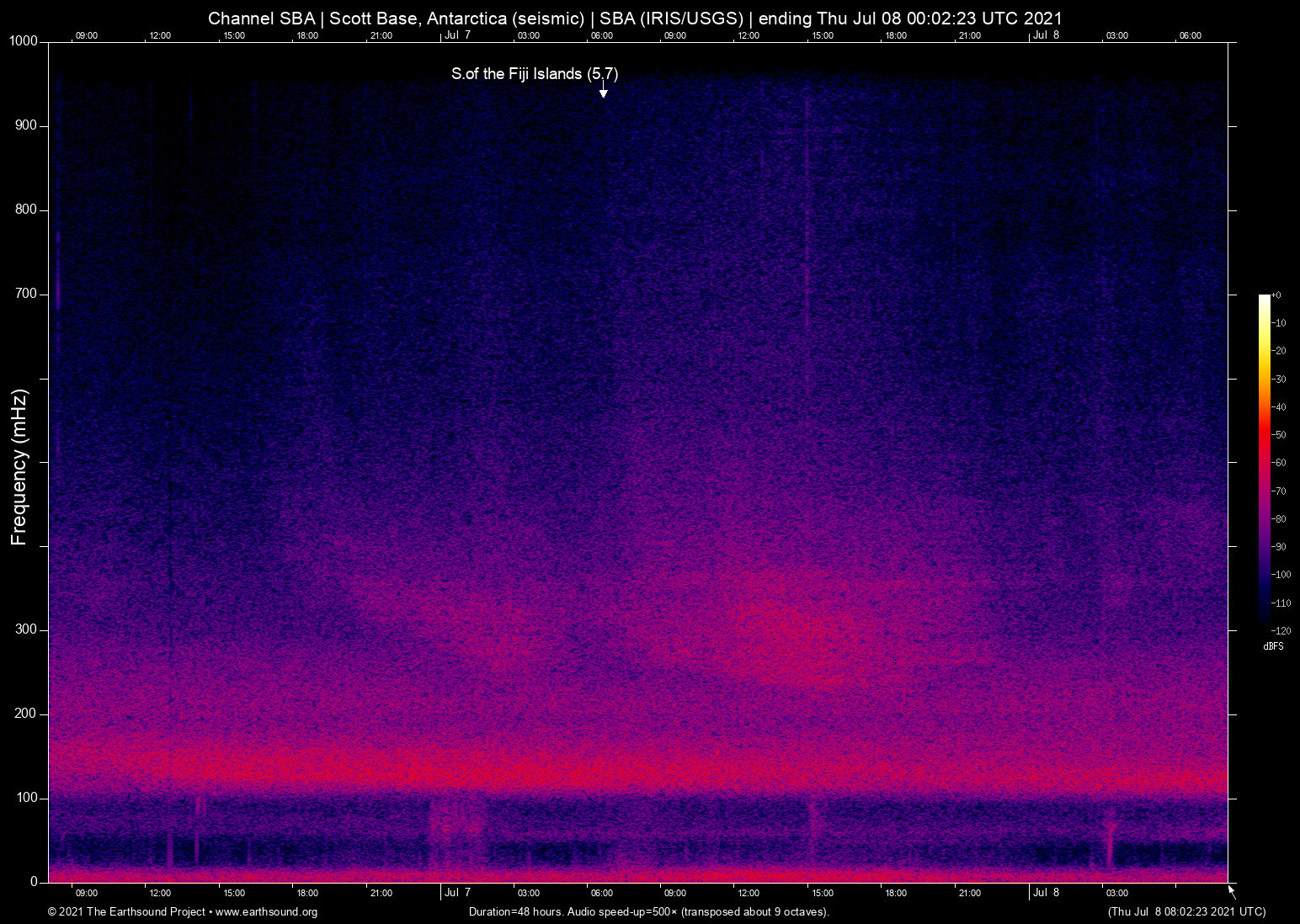Click the '-10' color scale label
Viewport: 1300px width, 924px height.
coord(1279,323)
